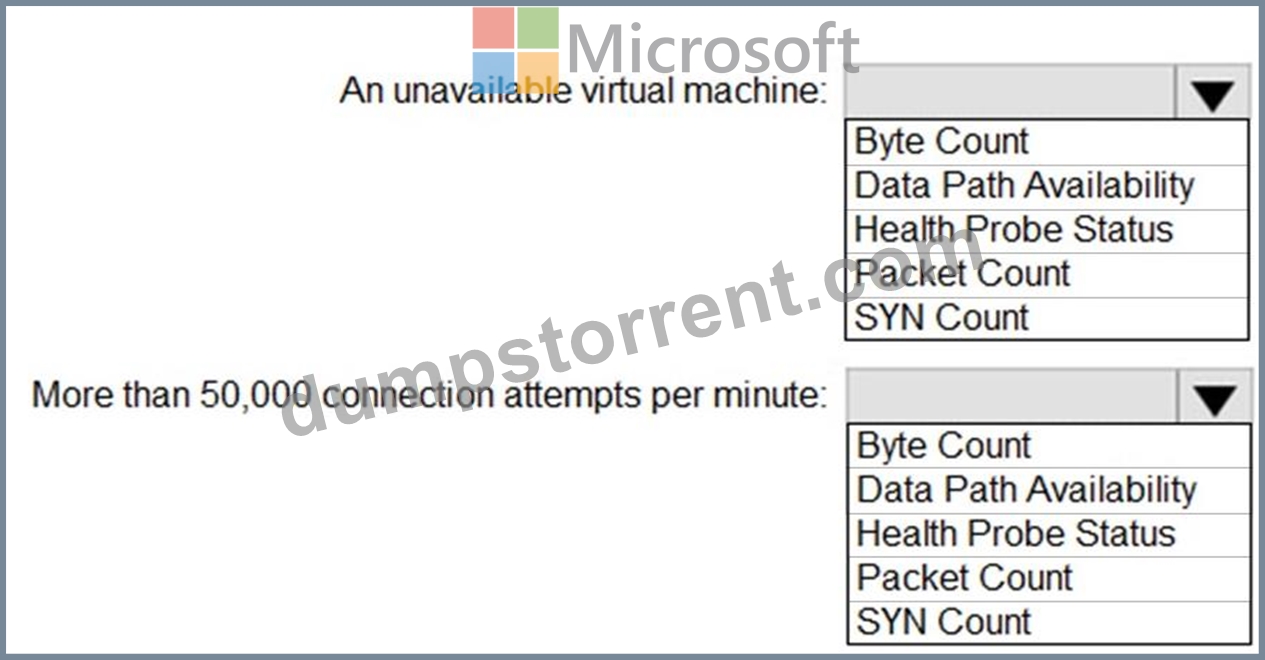This screenshot has width=1265, height=660.
Task: Open the connection attempts dropdown arrow
Action: 1215,396
